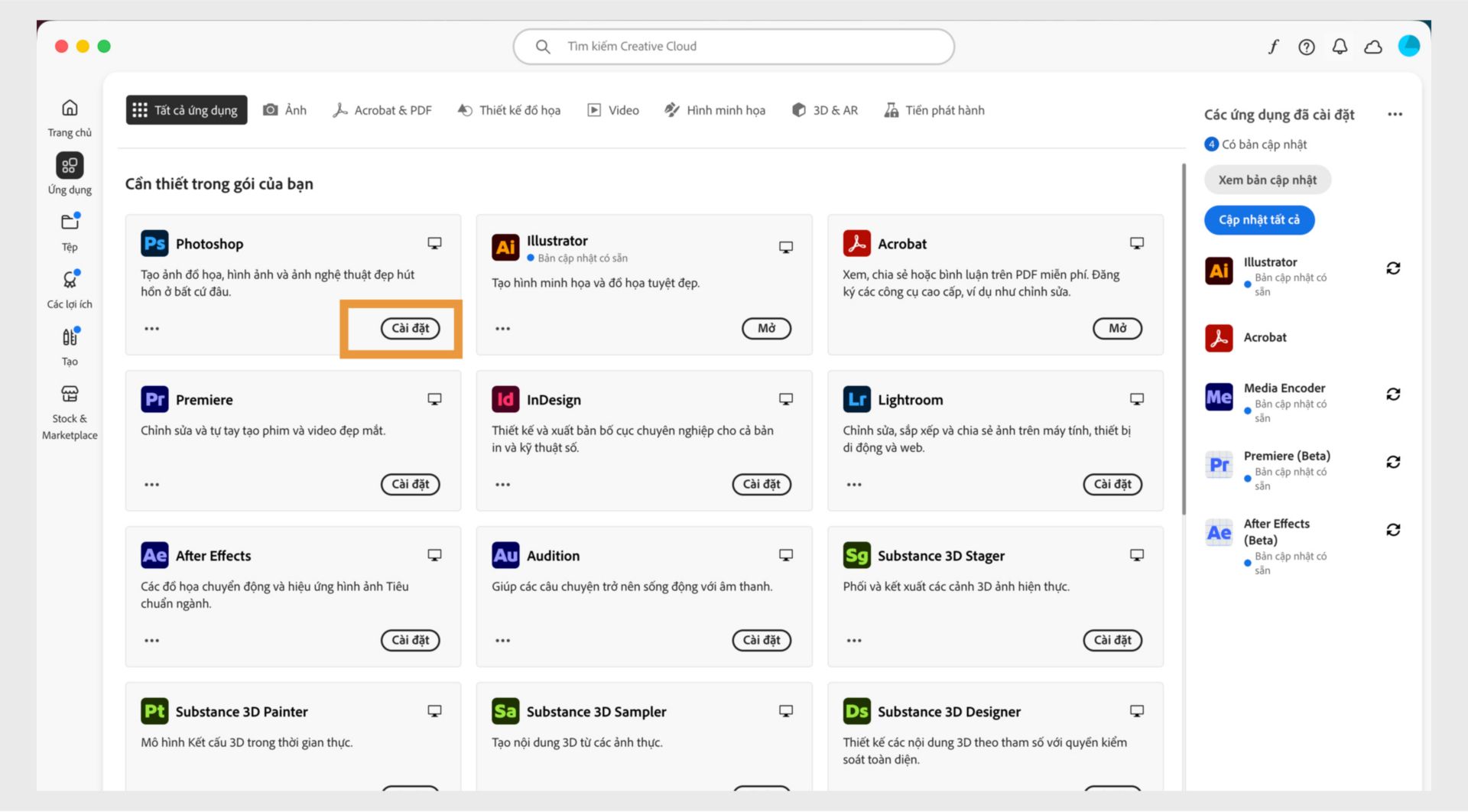Install Audition with Cài đặt button
Screen dimensions: 1468x812
(762, 641)
